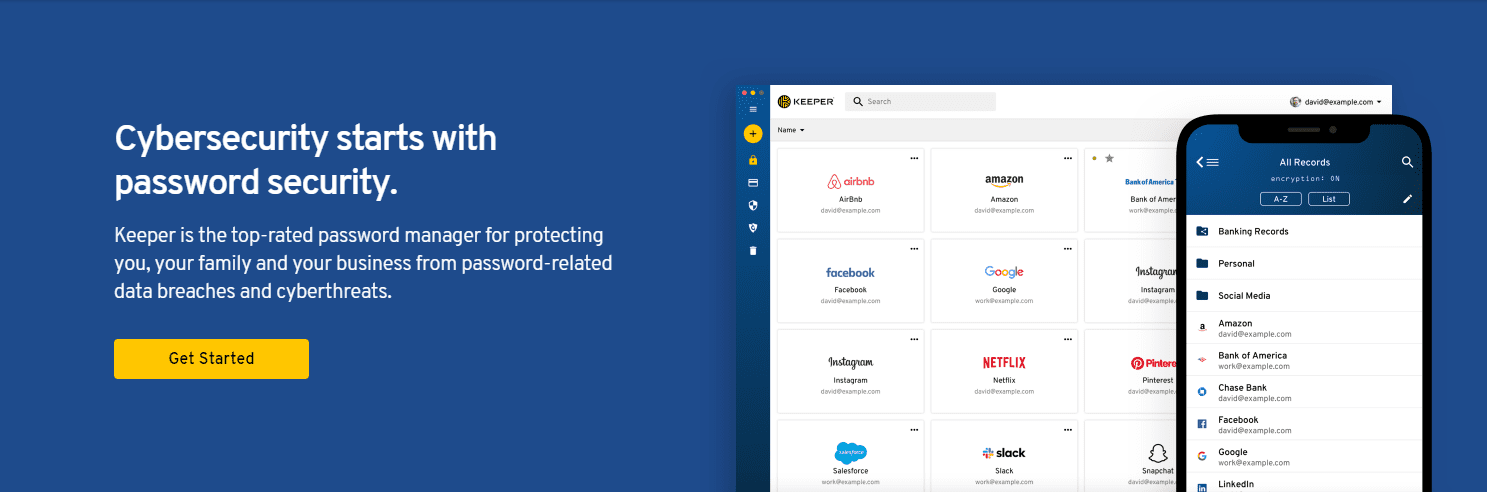Screen dimensions: 1487x492
Task: Open the Facebook record in phone list
Action: [1303, 424]
